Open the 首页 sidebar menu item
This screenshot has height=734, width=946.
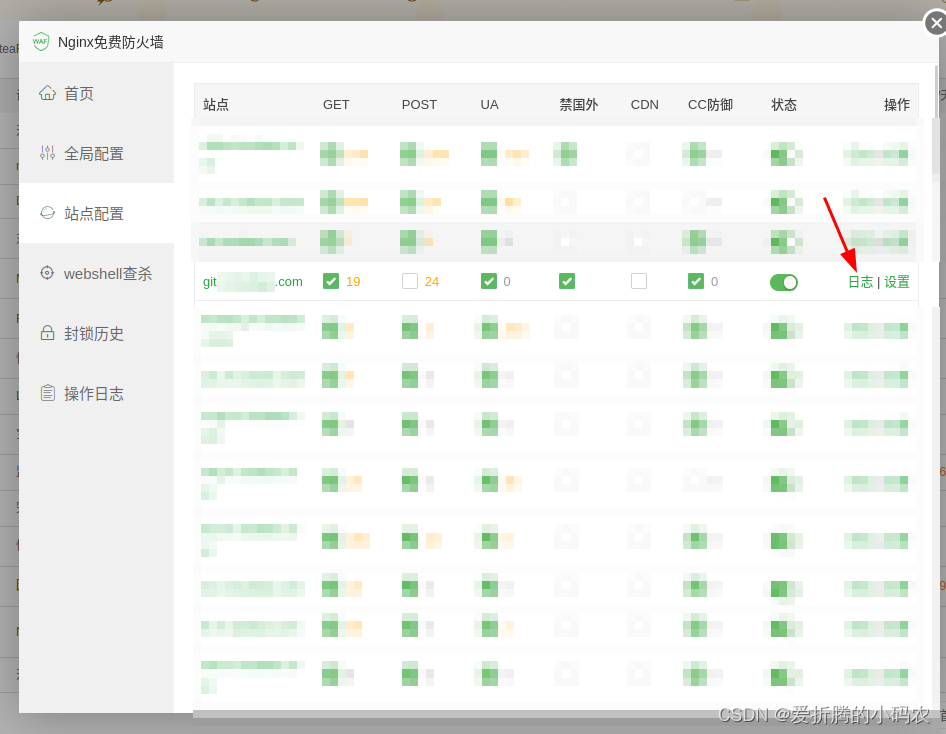pyautogui.click(x=78, y=93)
